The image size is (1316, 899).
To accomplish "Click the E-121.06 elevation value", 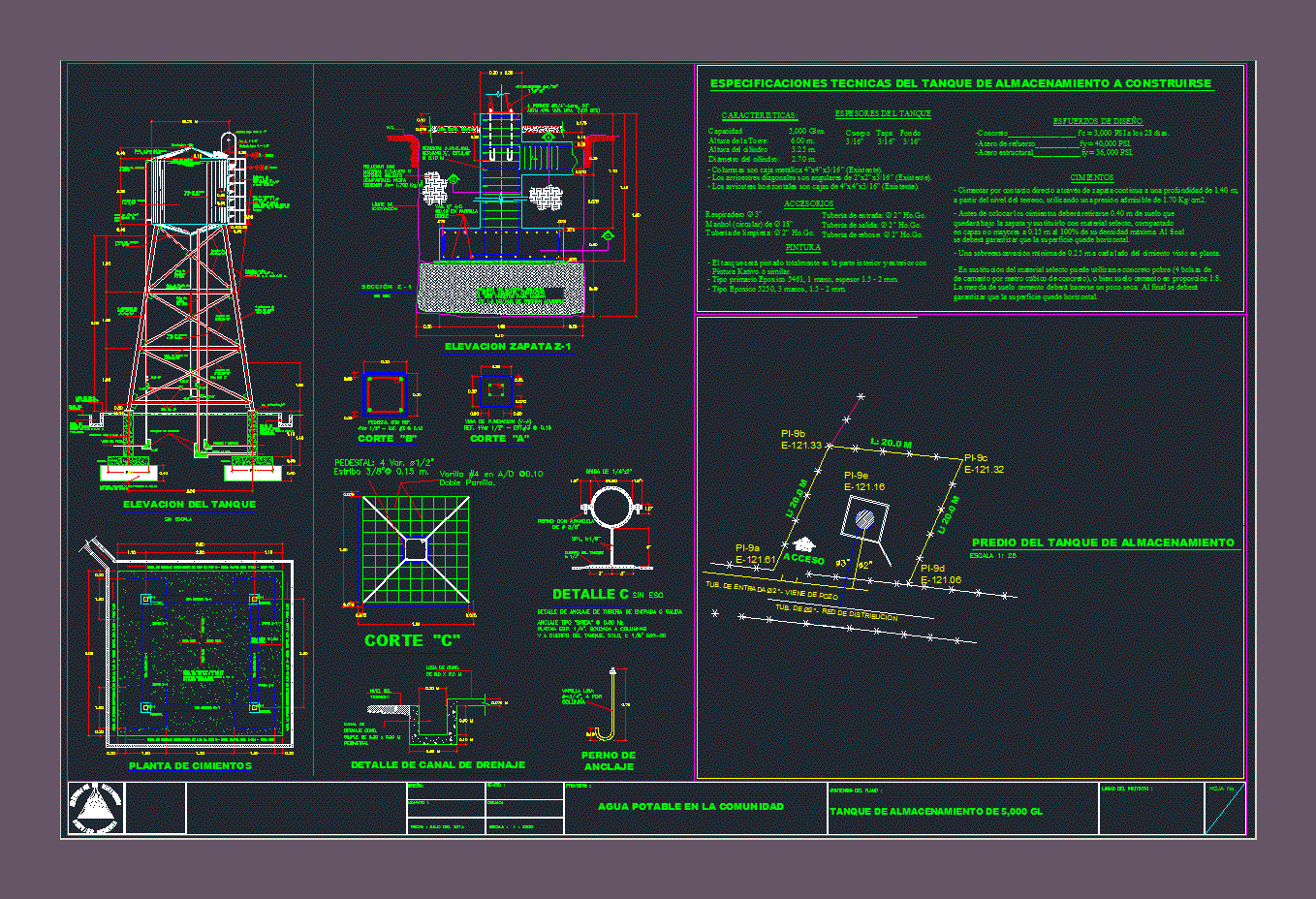I will click(941, 580).
